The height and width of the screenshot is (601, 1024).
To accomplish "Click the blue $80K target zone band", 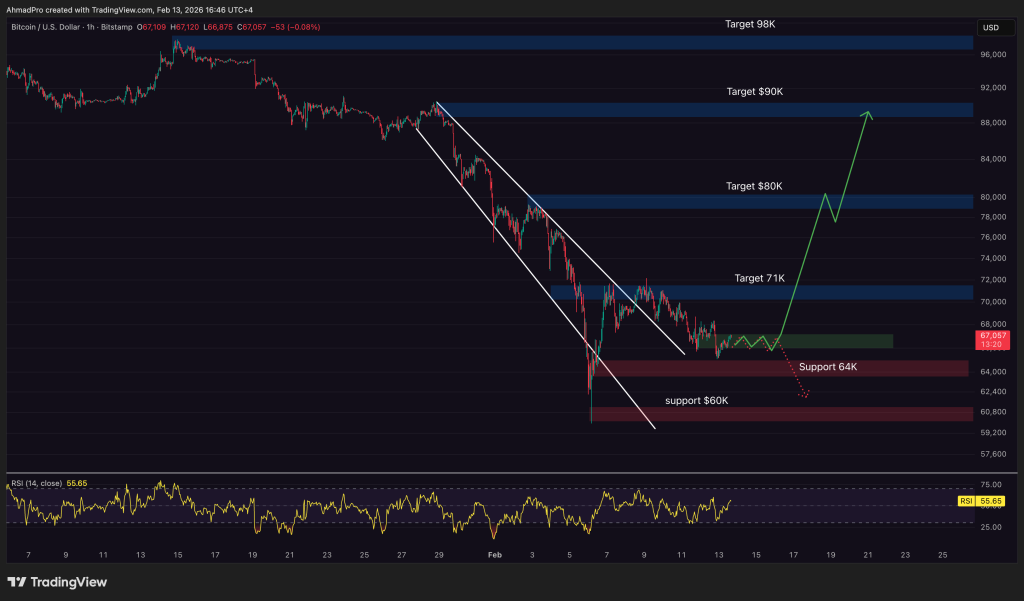I will pyautogui.click(x=750, y=202).
